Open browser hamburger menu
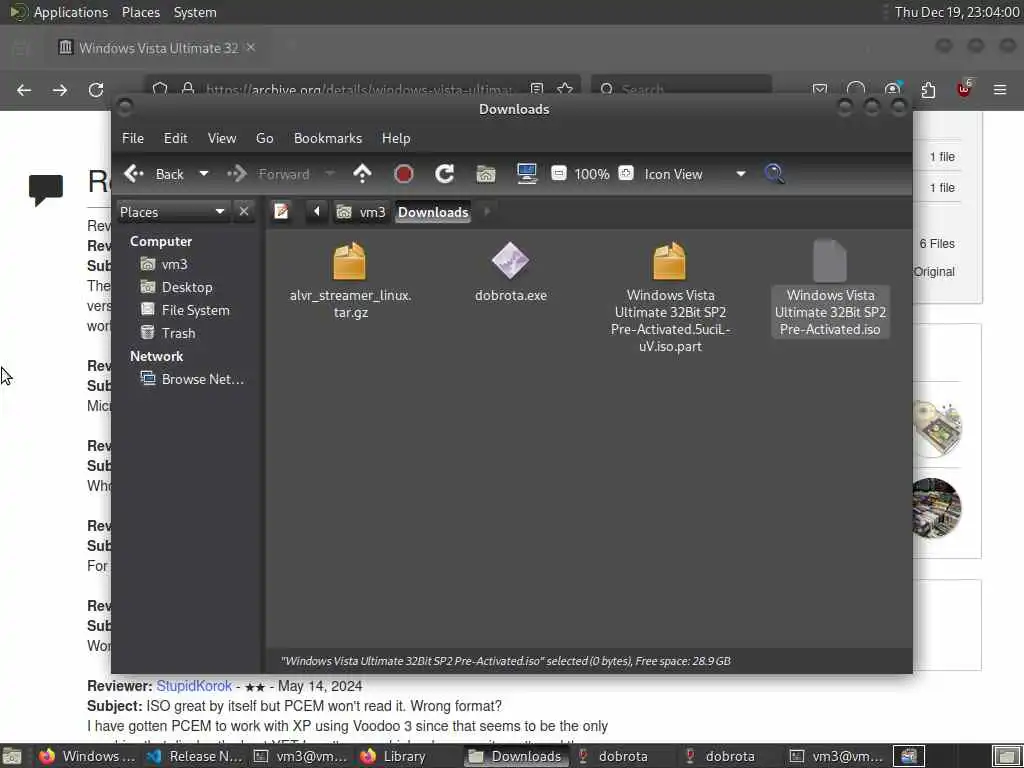This screenshot has width=1024, height=768. 1000,89
